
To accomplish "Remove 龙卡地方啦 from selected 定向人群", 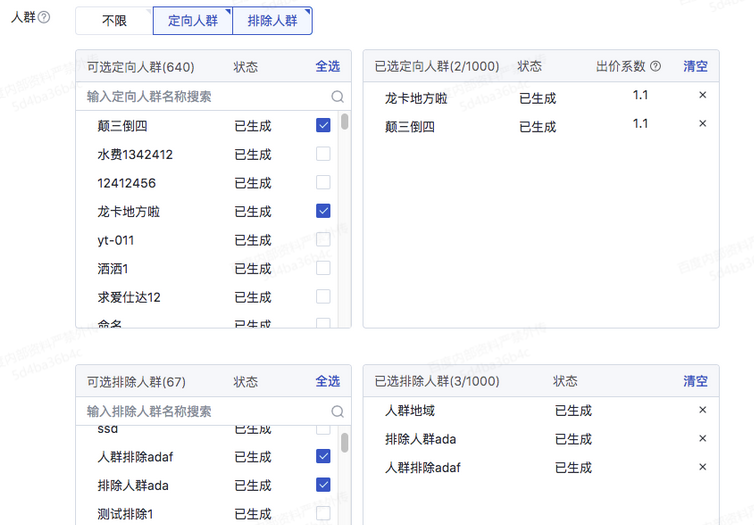I will tap(703, 95).
